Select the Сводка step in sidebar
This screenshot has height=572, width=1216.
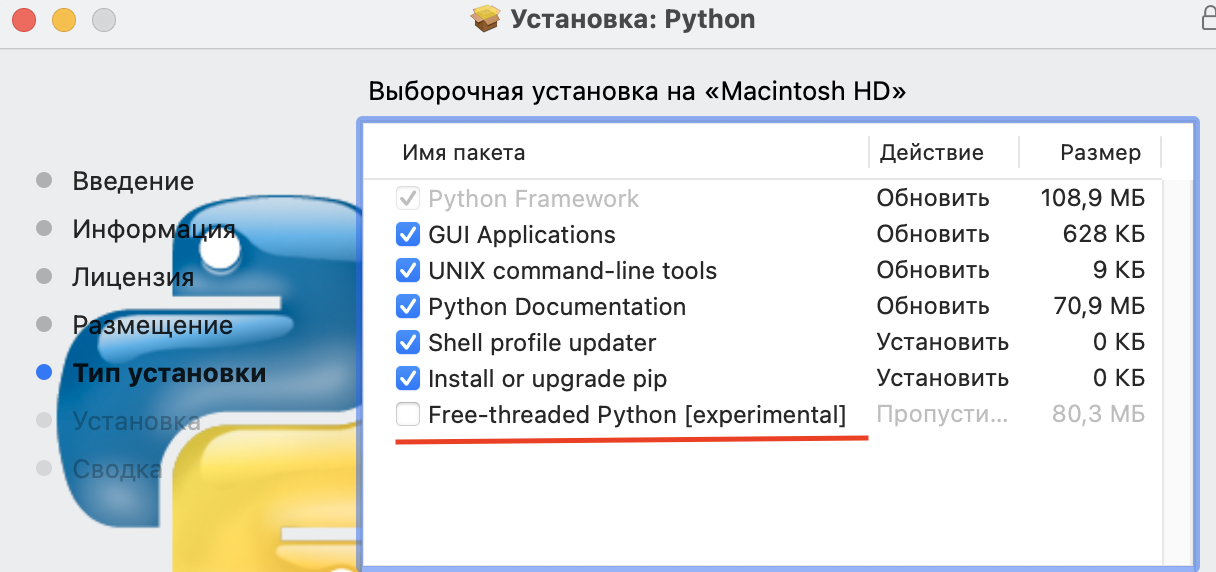(117, 470)
